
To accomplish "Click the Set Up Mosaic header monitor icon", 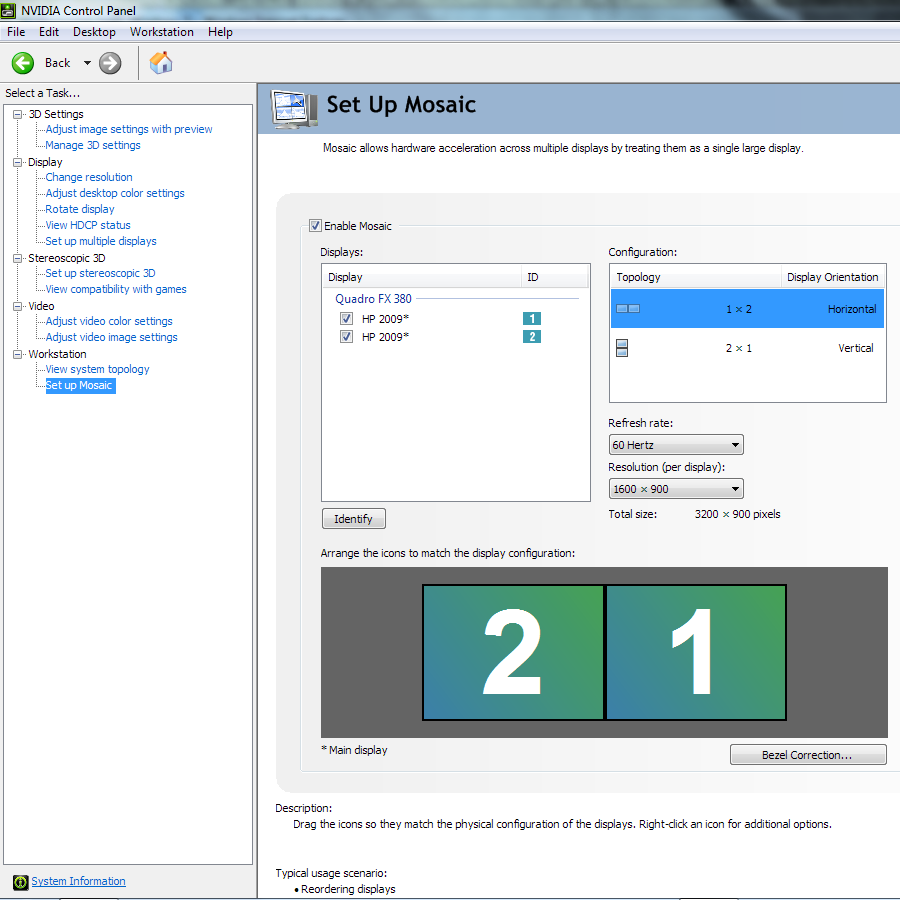I will coord(293,109).
